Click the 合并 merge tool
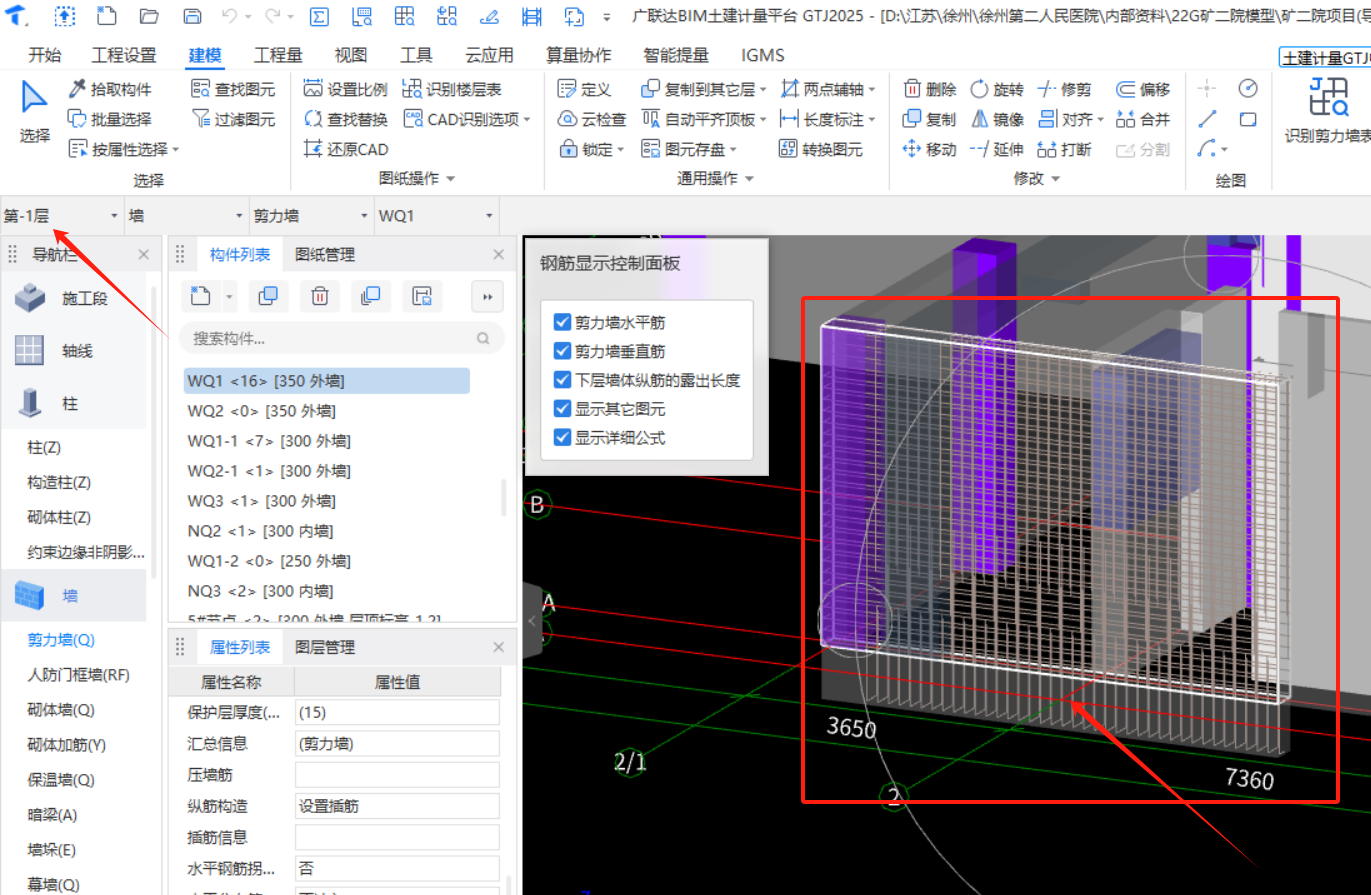Image resolution: width=1371 pixels, height=895 pixels. click(1143, 119)
